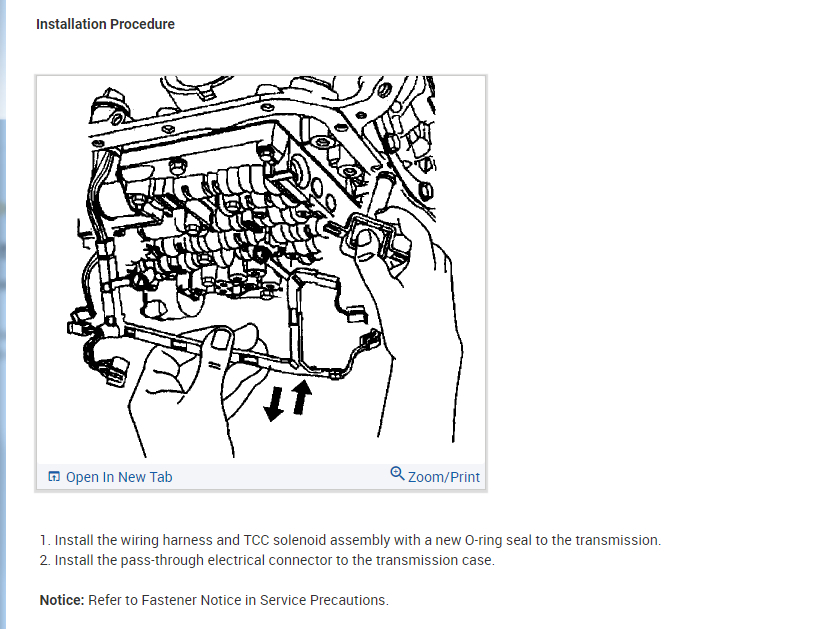This screenshot has height=629, width=833.
Task: Click step 2 about pass-through electrical connector
Action: pos(267,560)
